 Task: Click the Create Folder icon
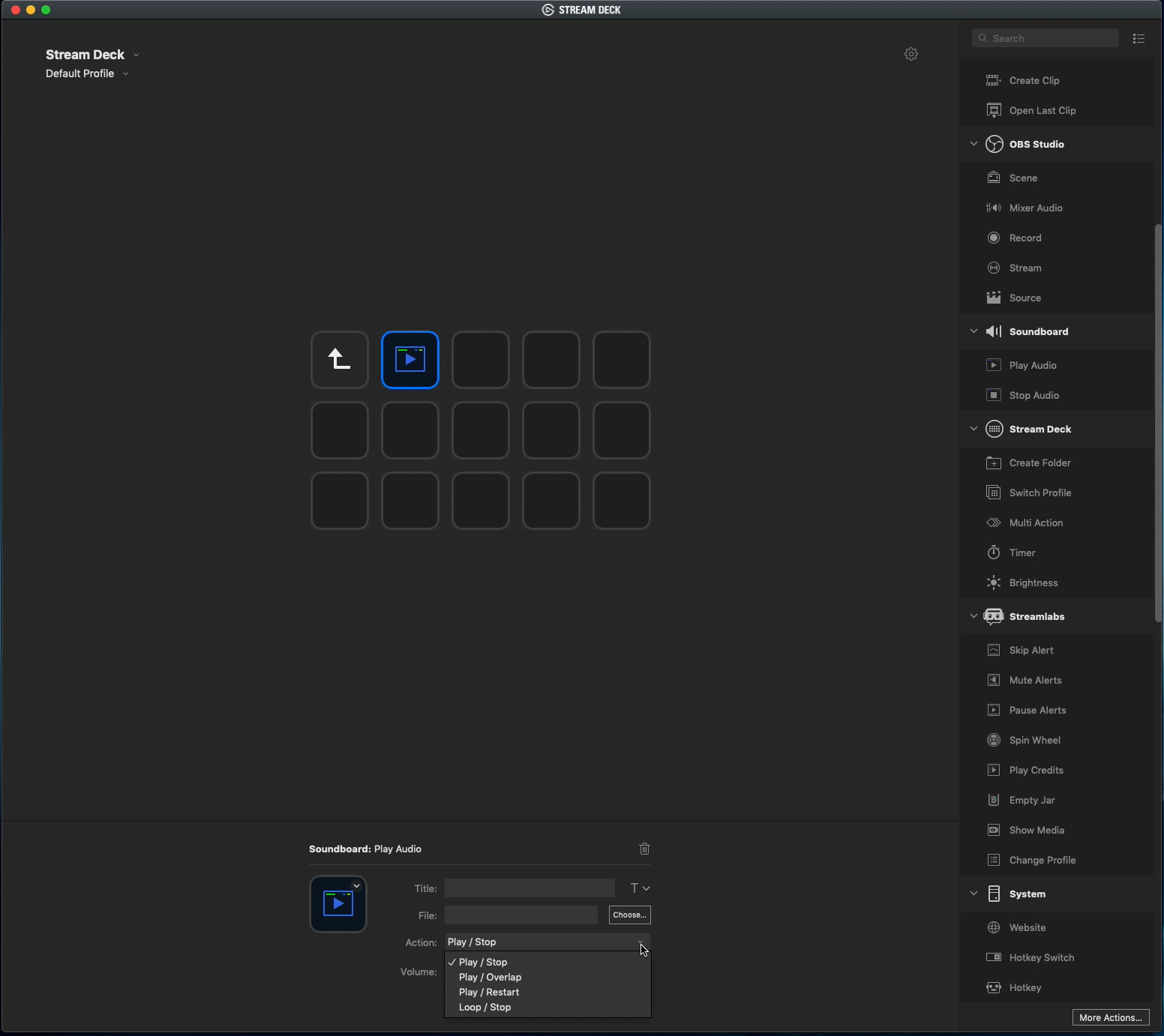tap(994, 463)
